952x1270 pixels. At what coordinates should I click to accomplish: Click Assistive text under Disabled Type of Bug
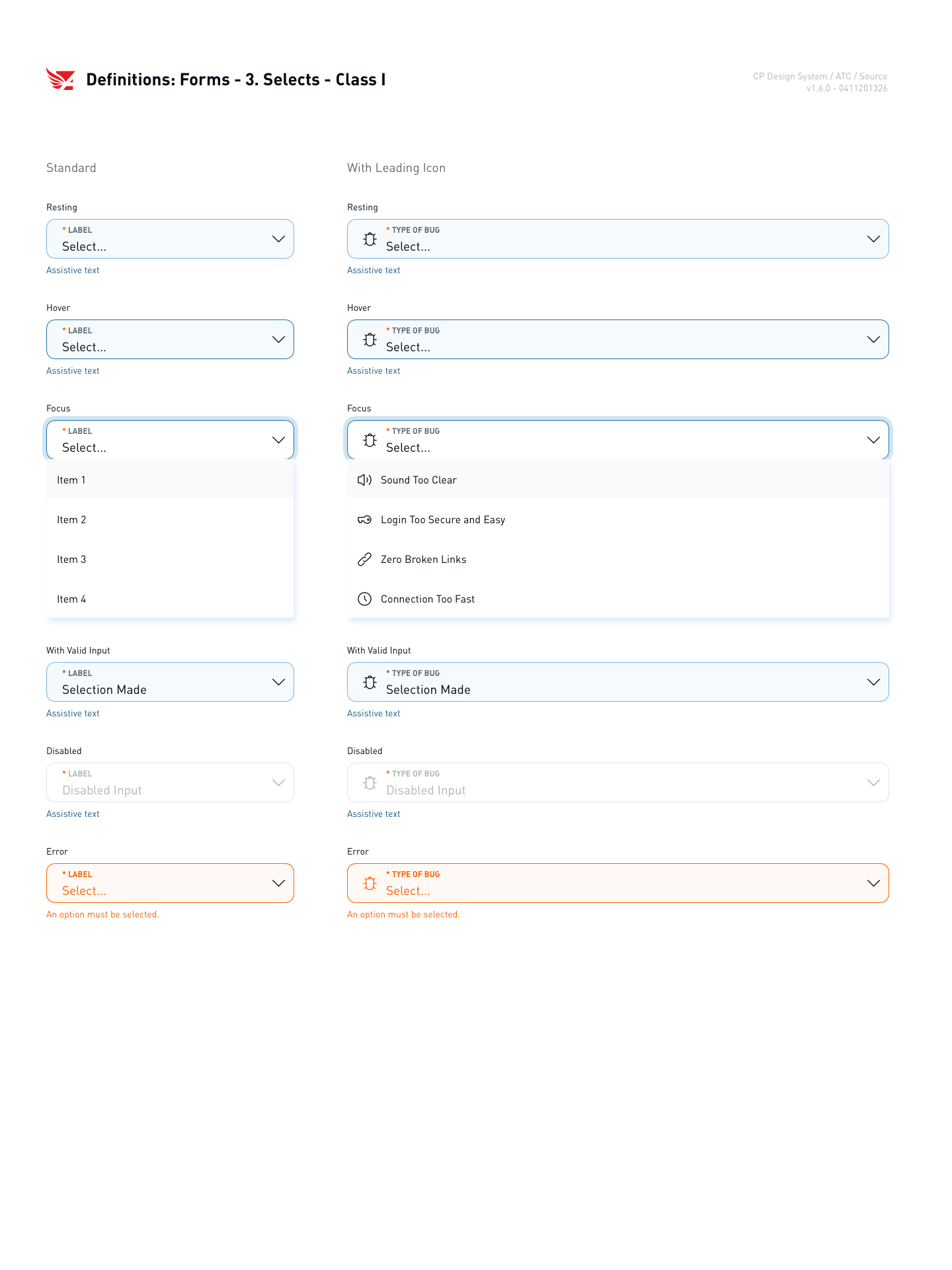click(374, 814)
